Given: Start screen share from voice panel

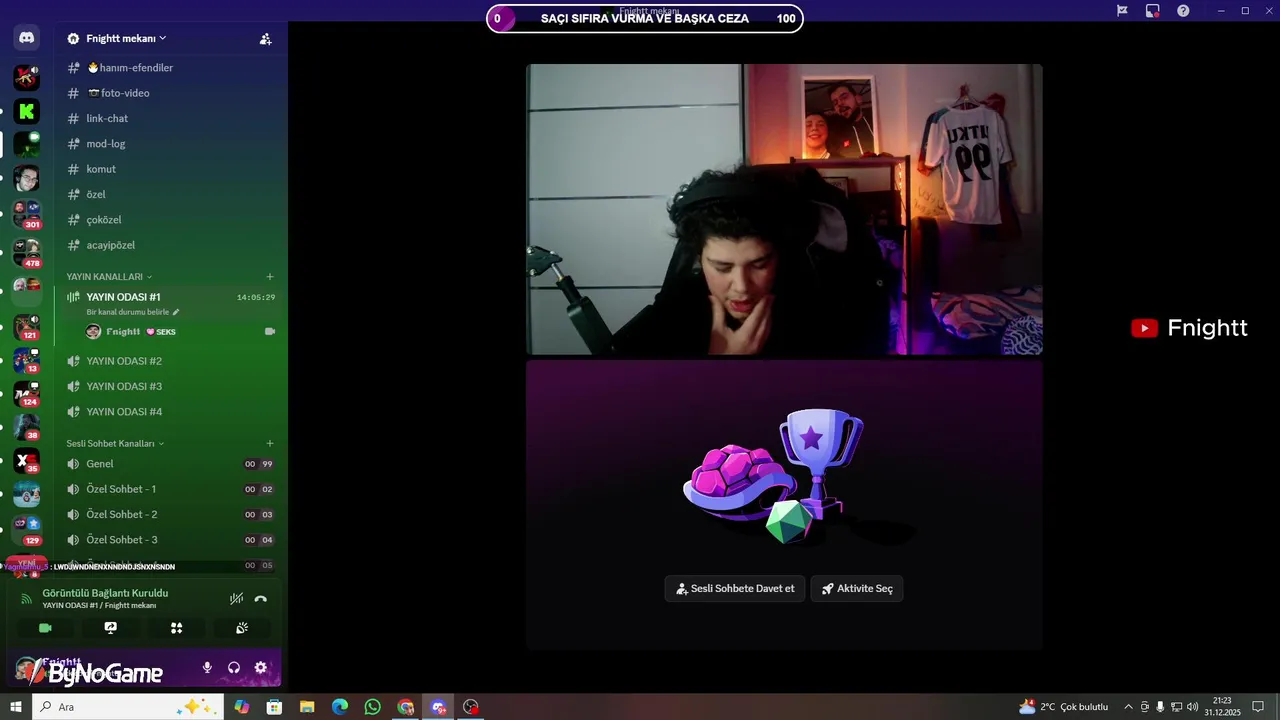Looking at the screenshot, I should (x=111, y=628).
